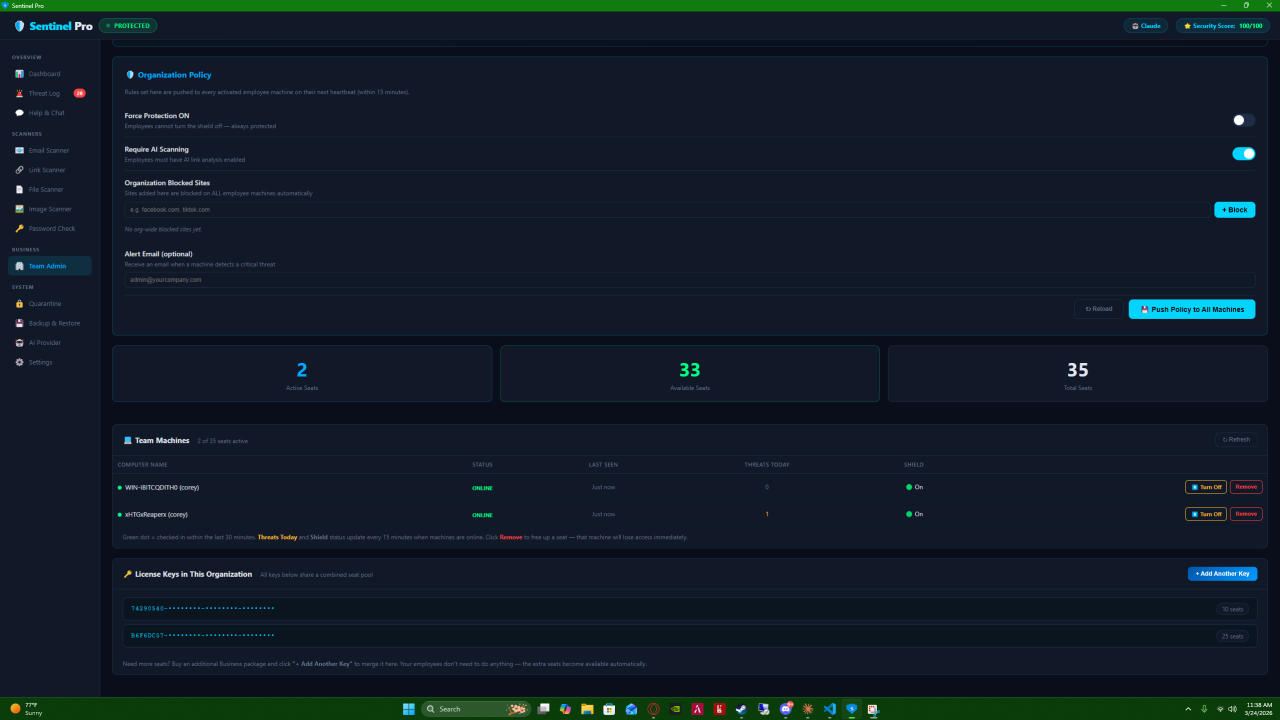Open Opera browser from the taskbar

tap(653, 709)
